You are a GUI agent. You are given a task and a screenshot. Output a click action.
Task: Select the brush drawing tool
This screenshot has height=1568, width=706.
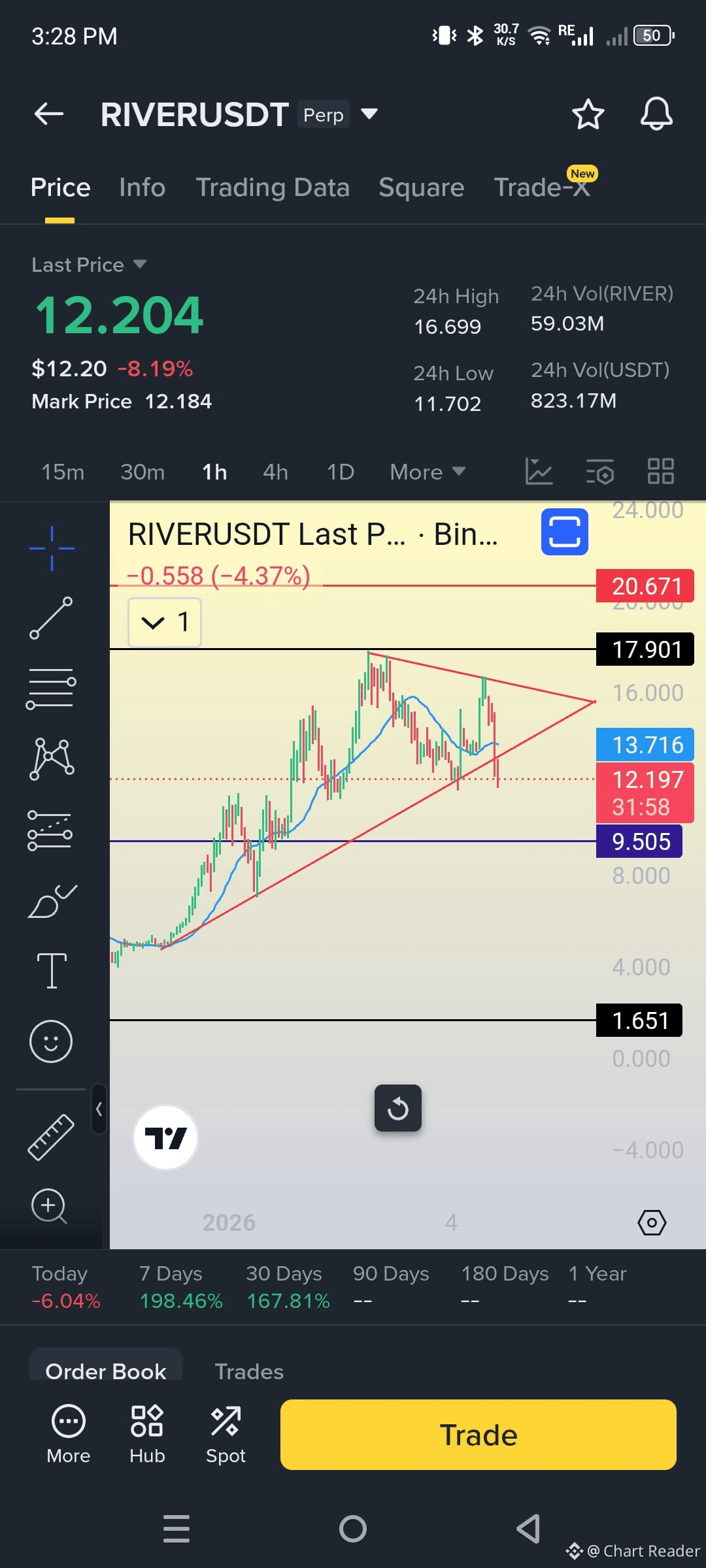pyautogui.click(x=52, y=901)
